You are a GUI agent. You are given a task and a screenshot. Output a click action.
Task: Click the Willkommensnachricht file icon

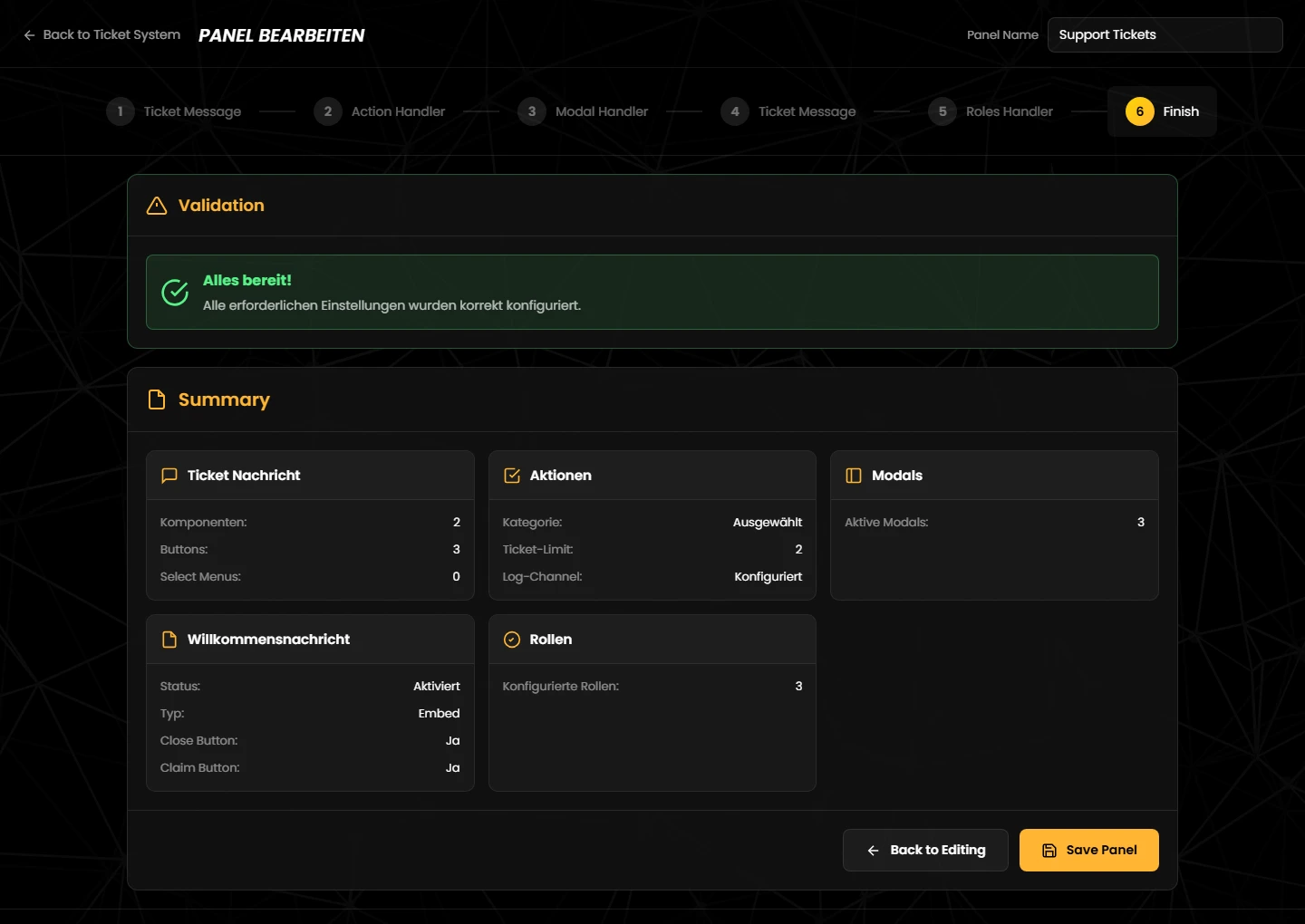(169, 640)
